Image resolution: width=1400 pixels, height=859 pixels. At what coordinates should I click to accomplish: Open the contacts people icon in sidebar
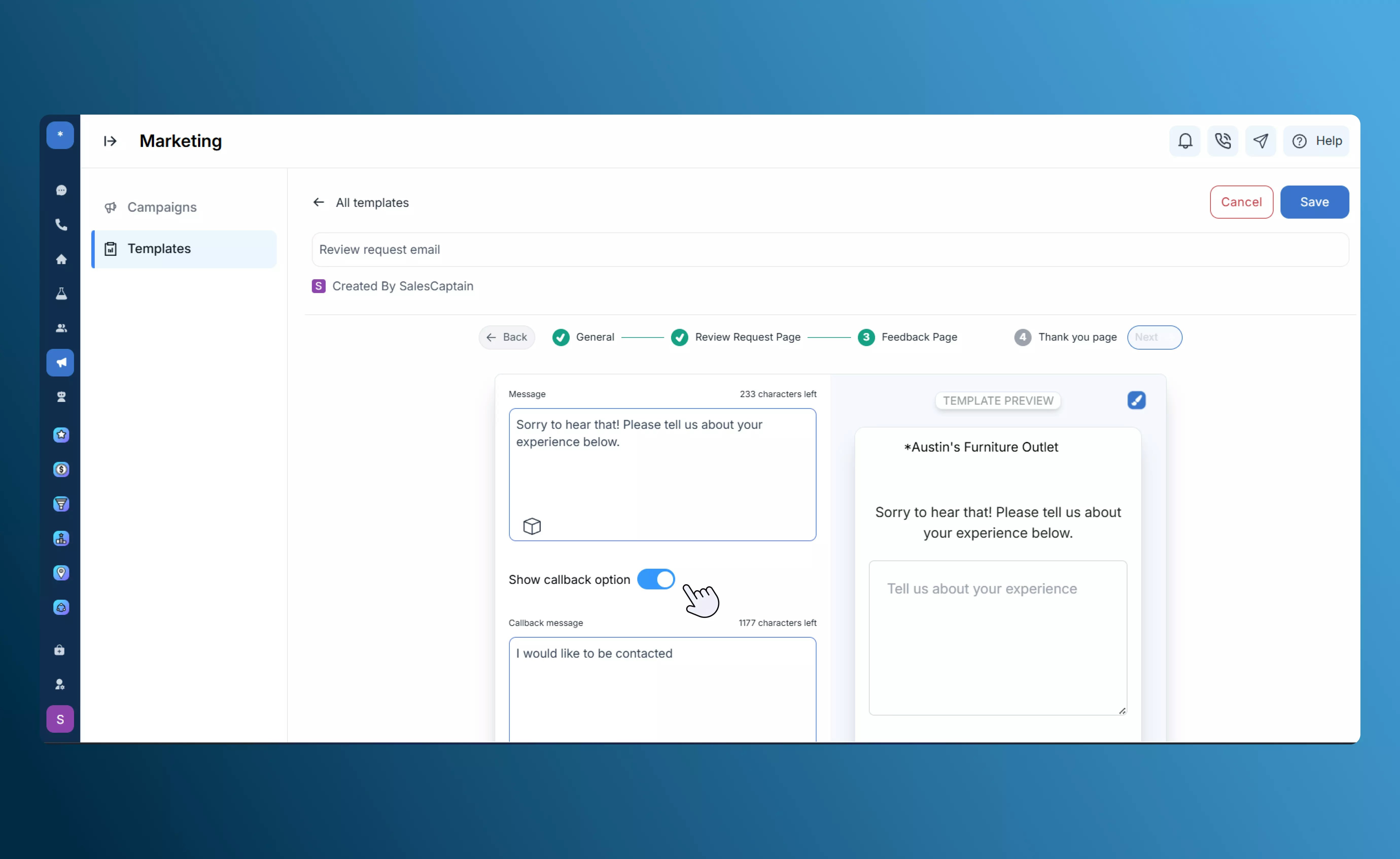click(61, 328)
